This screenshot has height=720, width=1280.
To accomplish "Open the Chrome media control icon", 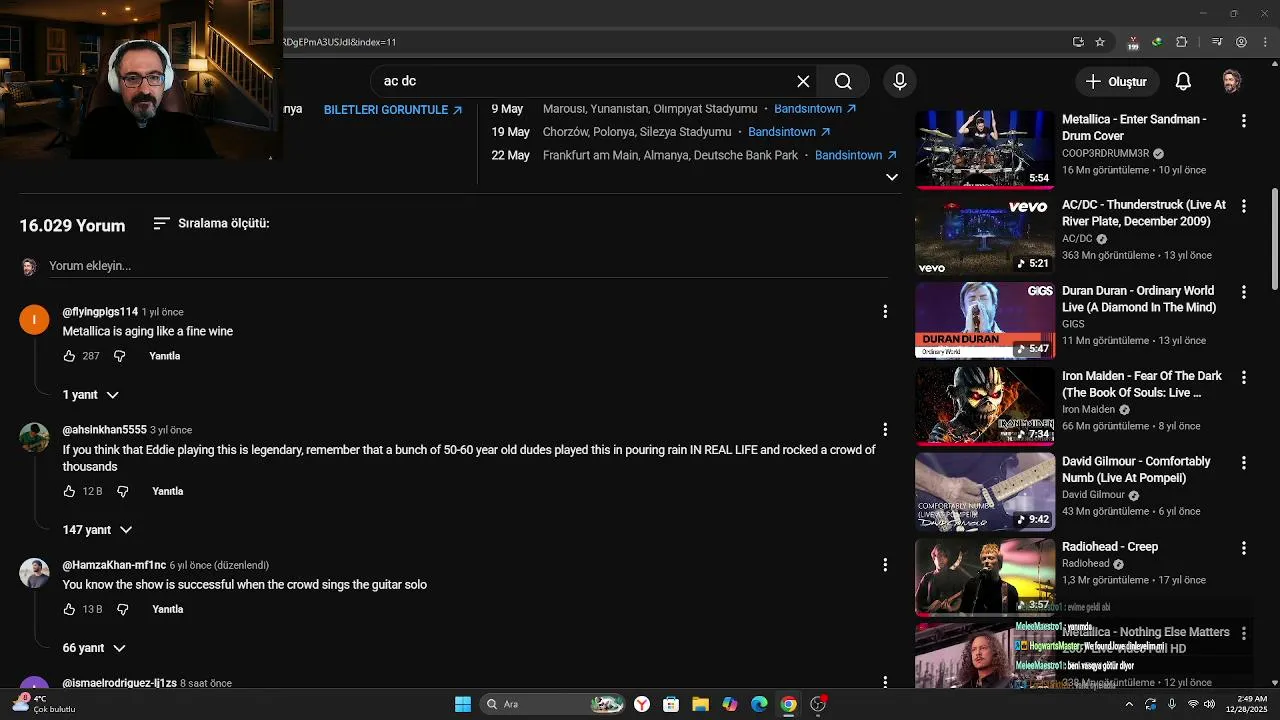I will point(1217,42).
